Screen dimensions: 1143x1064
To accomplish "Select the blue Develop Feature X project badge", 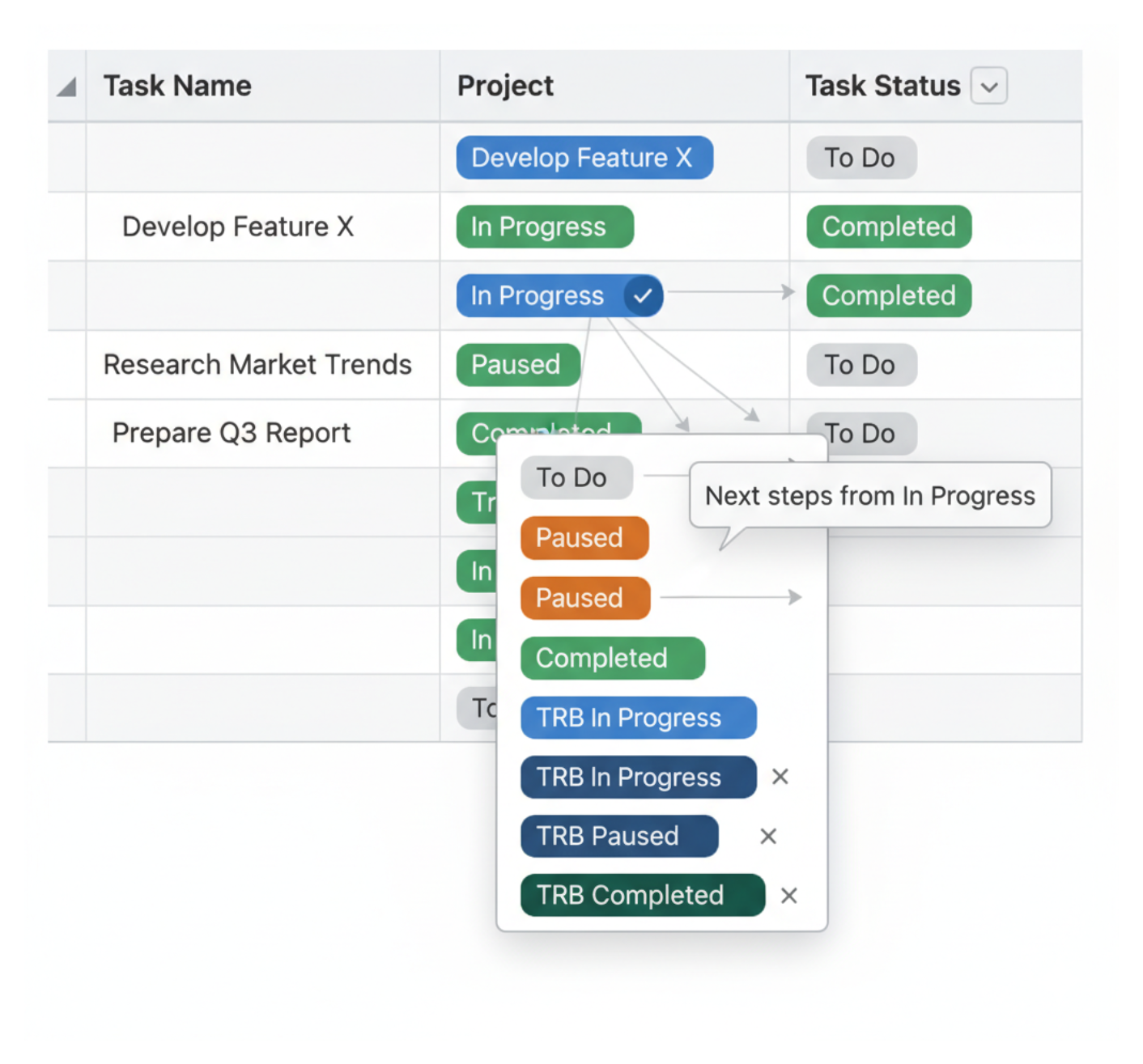I will click(584, 158).
